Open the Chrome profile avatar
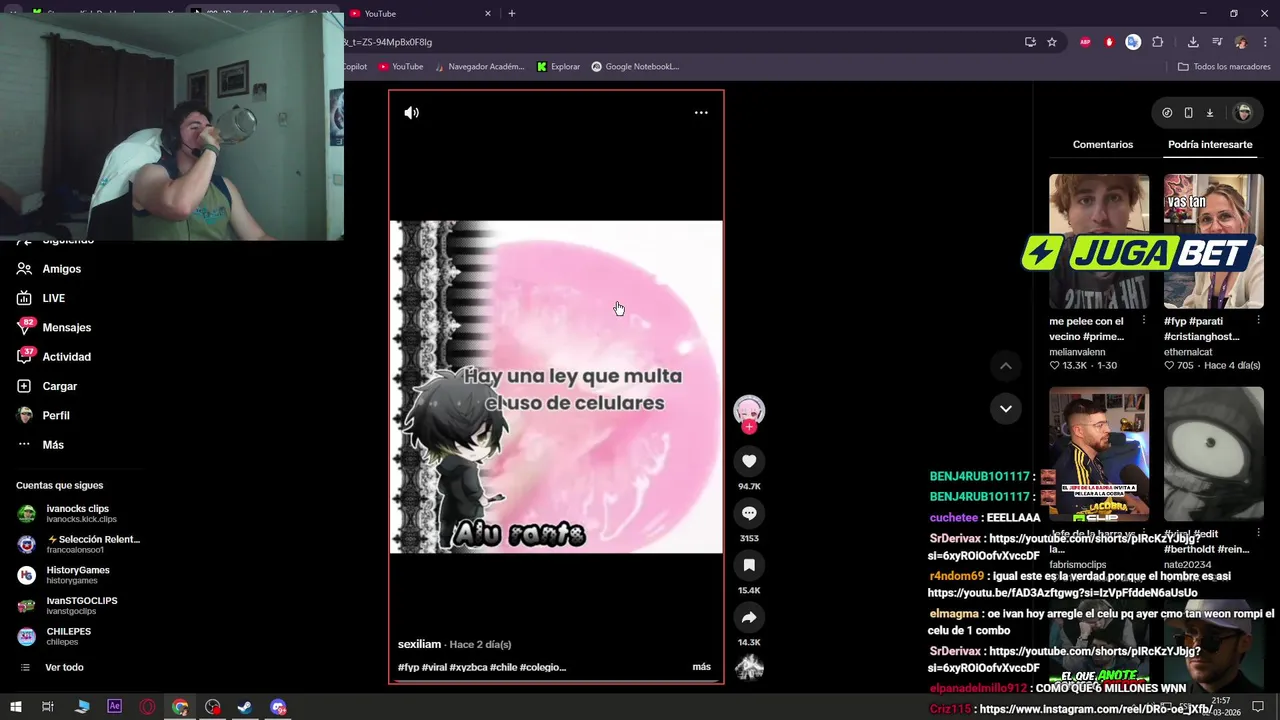Viewport: 1280px width, 720px height. [1241, 42]
